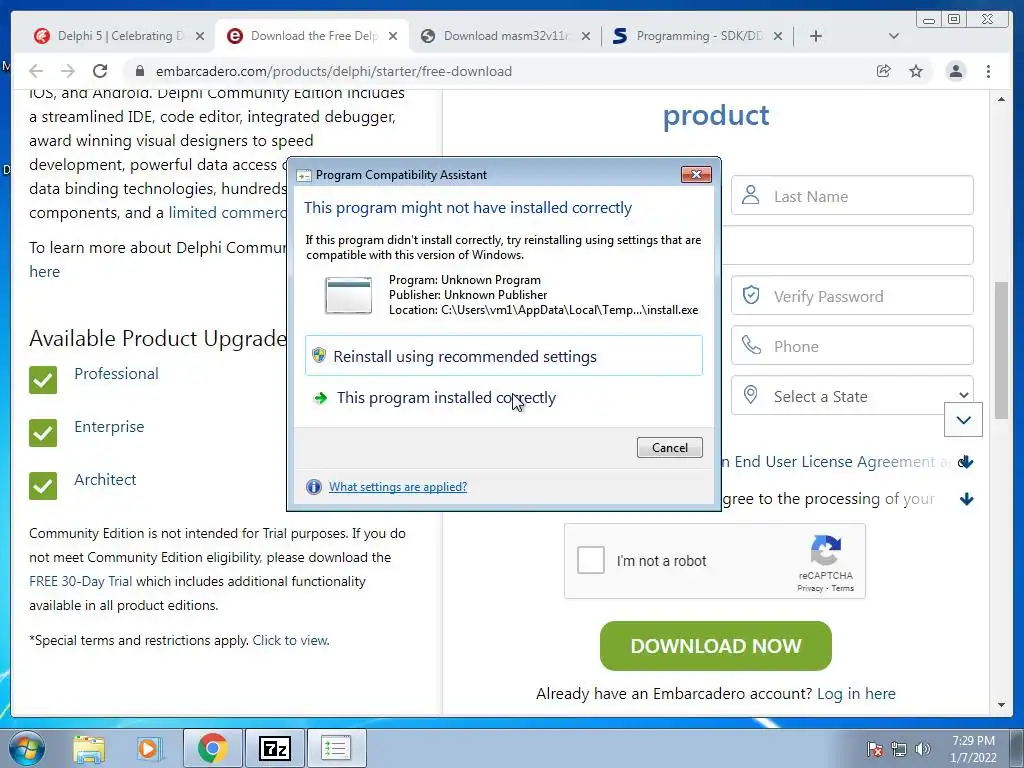Click the Click to view terms link

tap(291, 640)
